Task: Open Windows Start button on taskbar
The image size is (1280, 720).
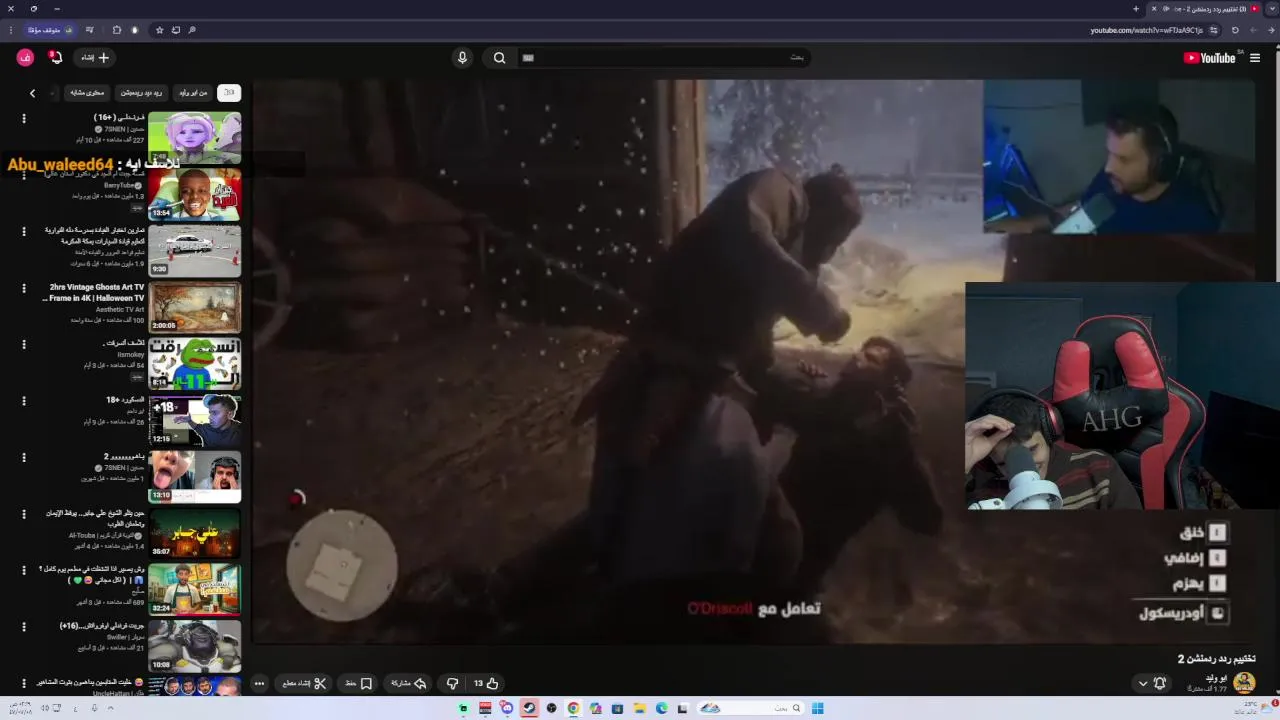Action: tap(817, 708)
